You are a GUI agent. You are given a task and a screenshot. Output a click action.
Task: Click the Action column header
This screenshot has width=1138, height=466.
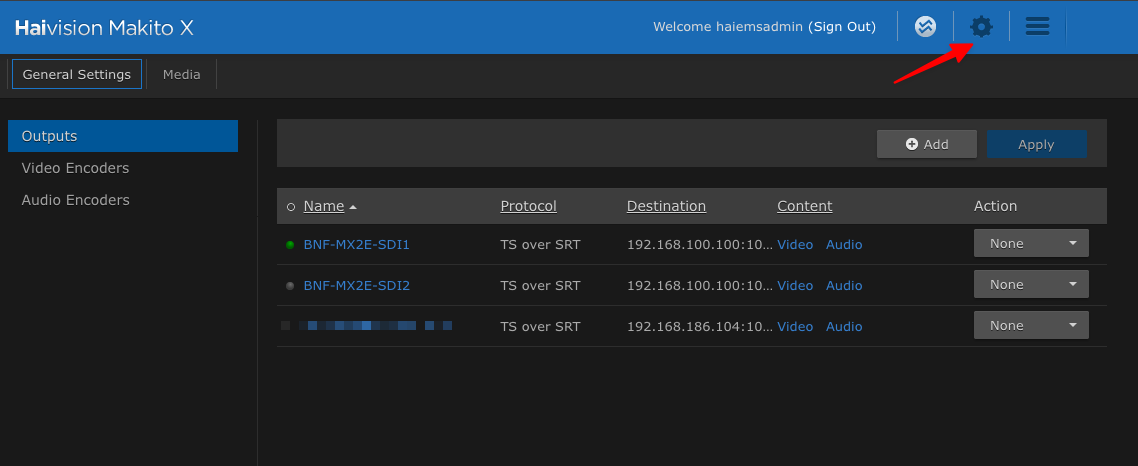pyautogui.click(x=995, y=206)
